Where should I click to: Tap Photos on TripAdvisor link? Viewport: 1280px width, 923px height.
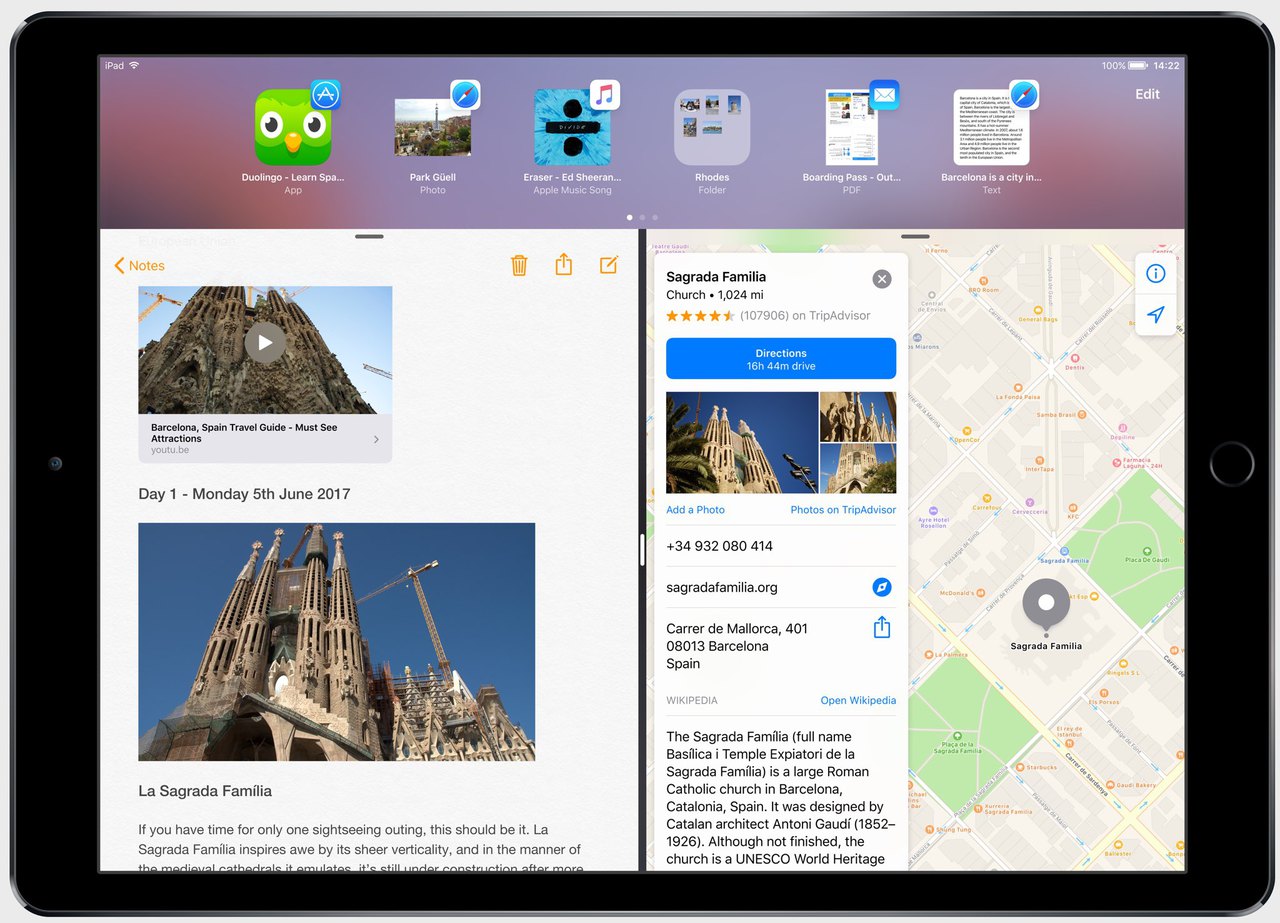842,510
